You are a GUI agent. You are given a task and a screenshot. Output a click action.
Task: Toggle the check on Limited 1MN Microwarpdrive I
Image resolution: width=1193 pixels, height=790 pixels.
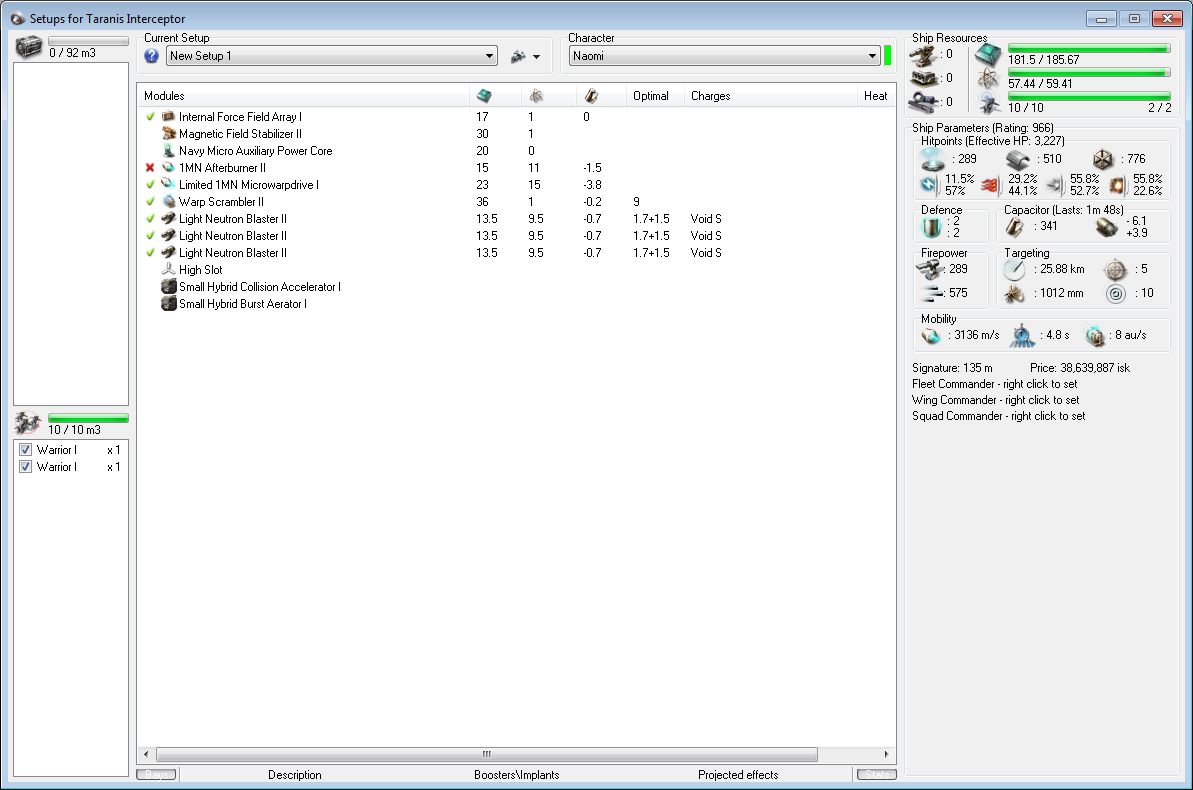[x=150, y=184]
